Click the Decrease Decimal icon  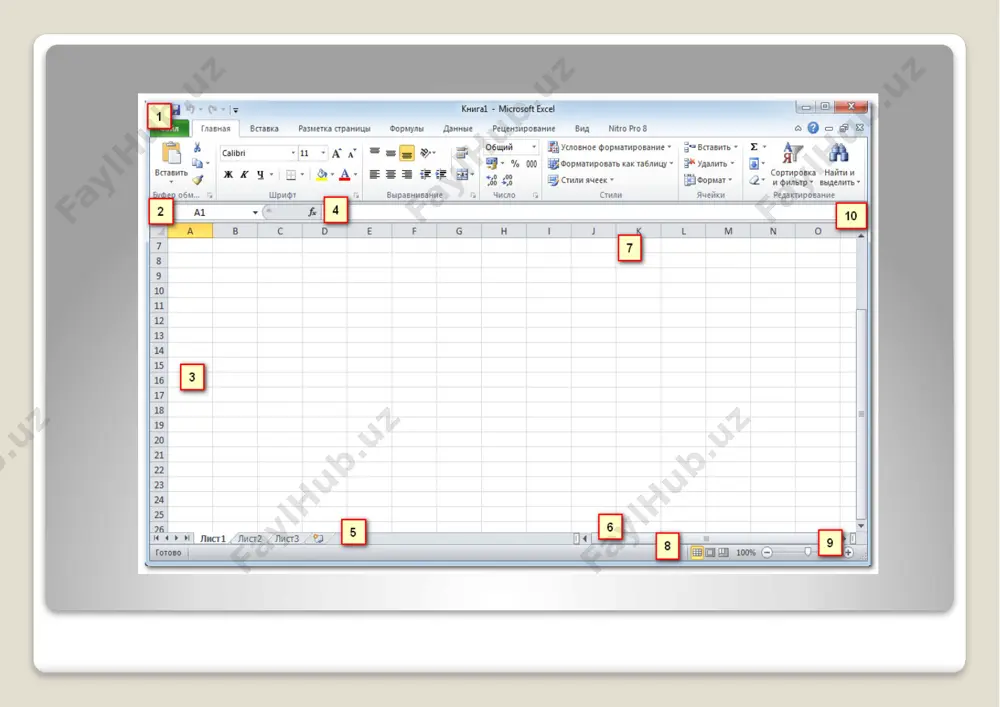pyautogui.click(x=508, y=180)
